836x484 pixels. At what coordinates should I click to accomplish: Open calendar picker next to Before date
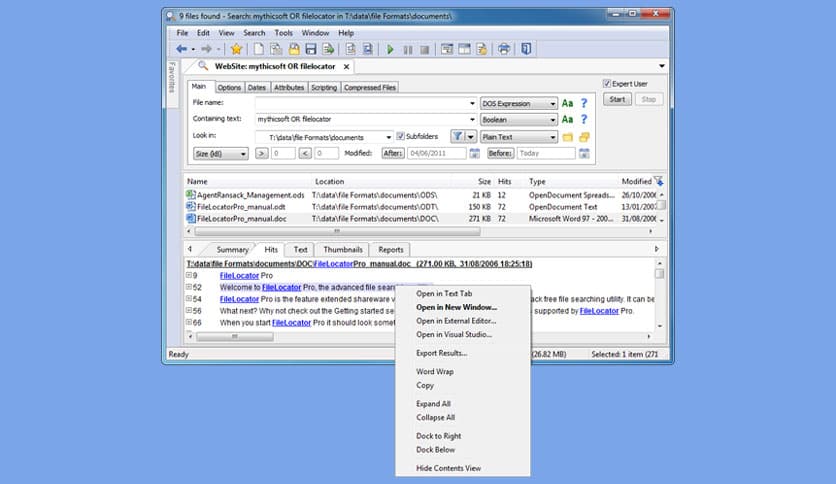coord(584,154)
